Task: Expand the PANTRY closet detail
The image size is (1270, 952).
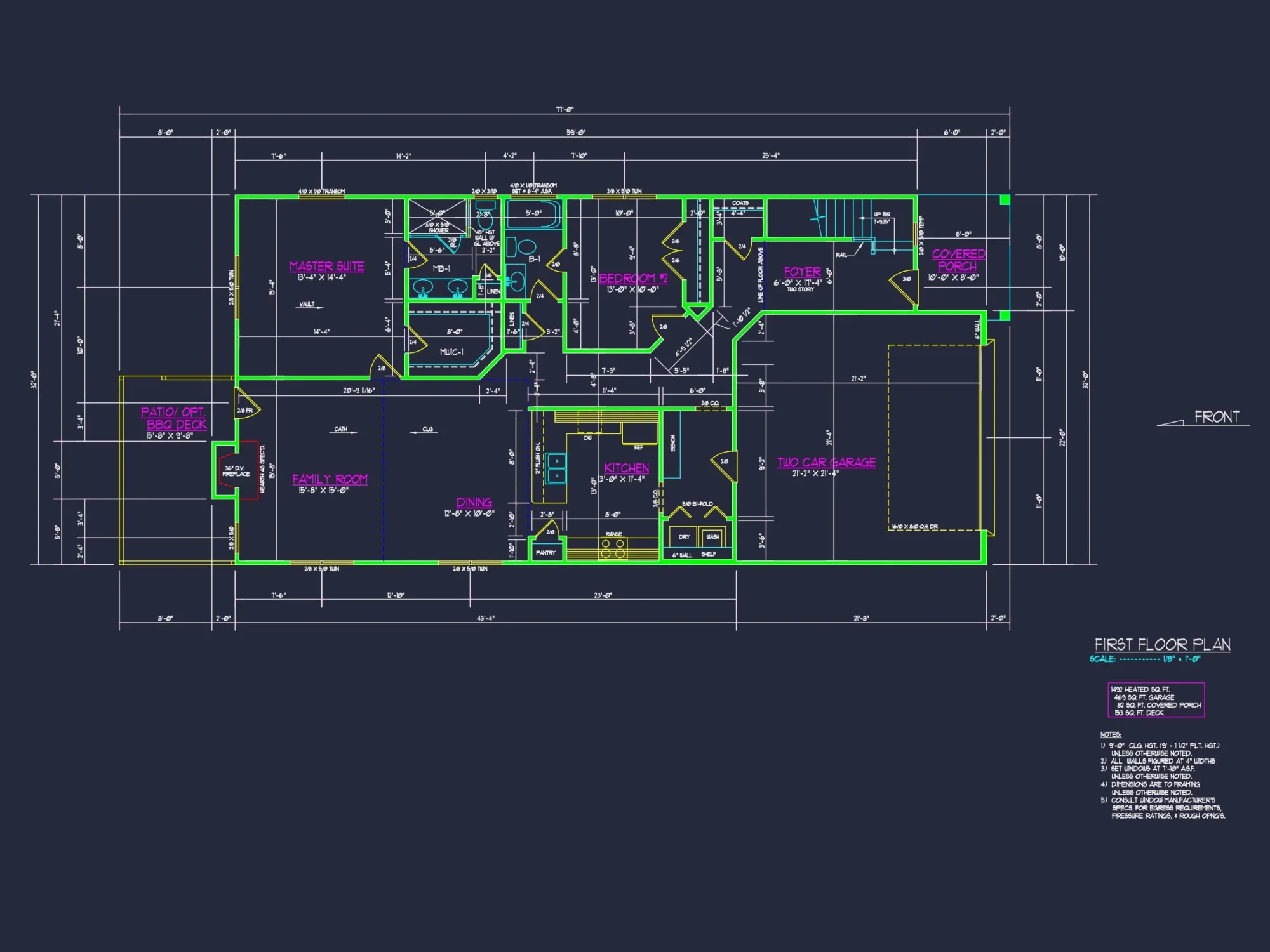Action: click(x=545, y=552)
